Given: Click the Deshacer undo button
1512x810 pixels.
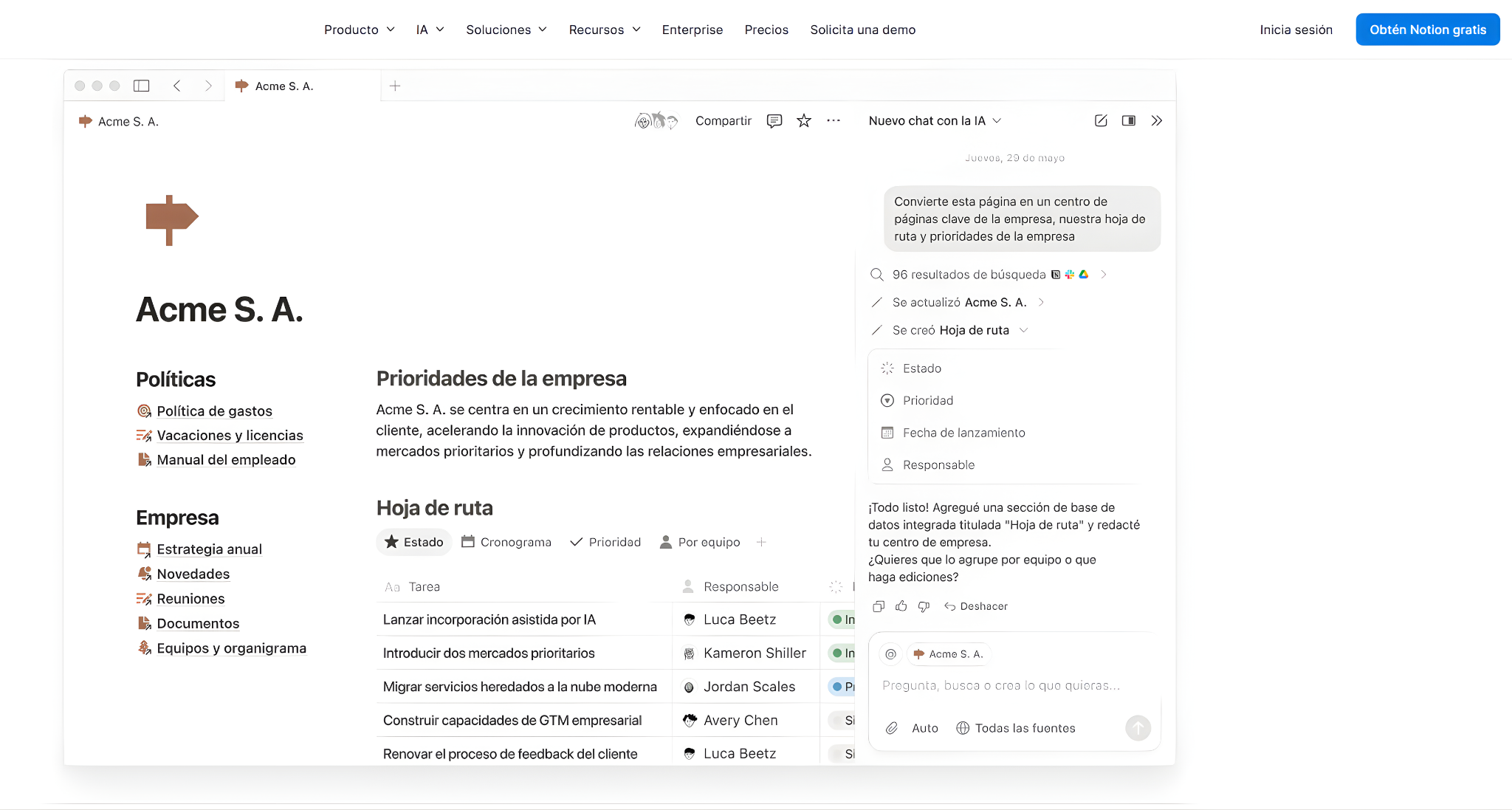Looking at the screenshot, I should point(976,606).
